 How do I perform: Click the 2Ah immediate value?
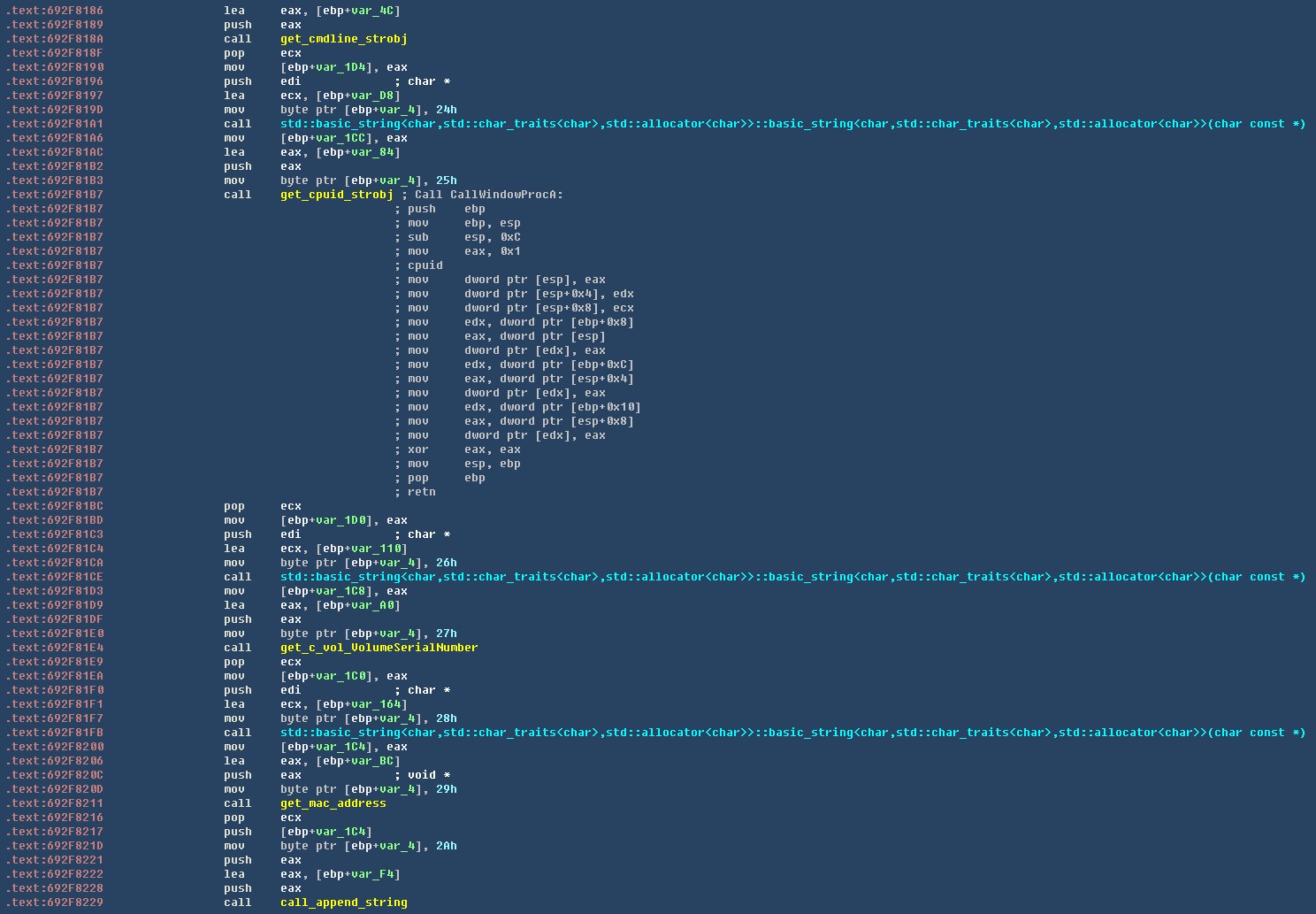[446, 846]
